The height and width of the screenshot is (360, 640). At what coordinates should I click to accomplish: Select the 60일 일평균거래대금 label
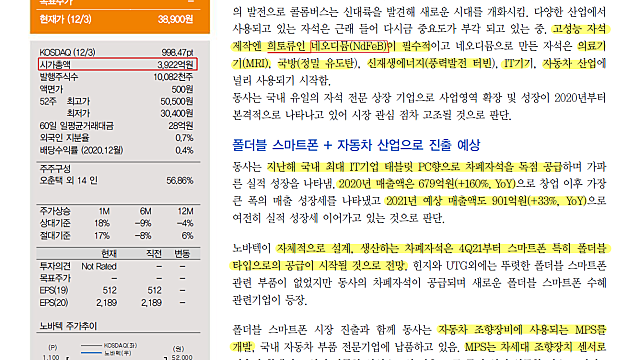point(76,126)
